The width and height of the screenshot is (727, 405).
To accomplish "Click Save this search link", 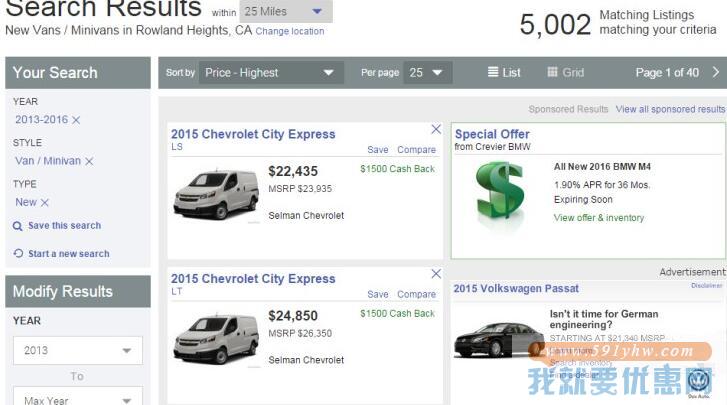I will tap(64, 226).
